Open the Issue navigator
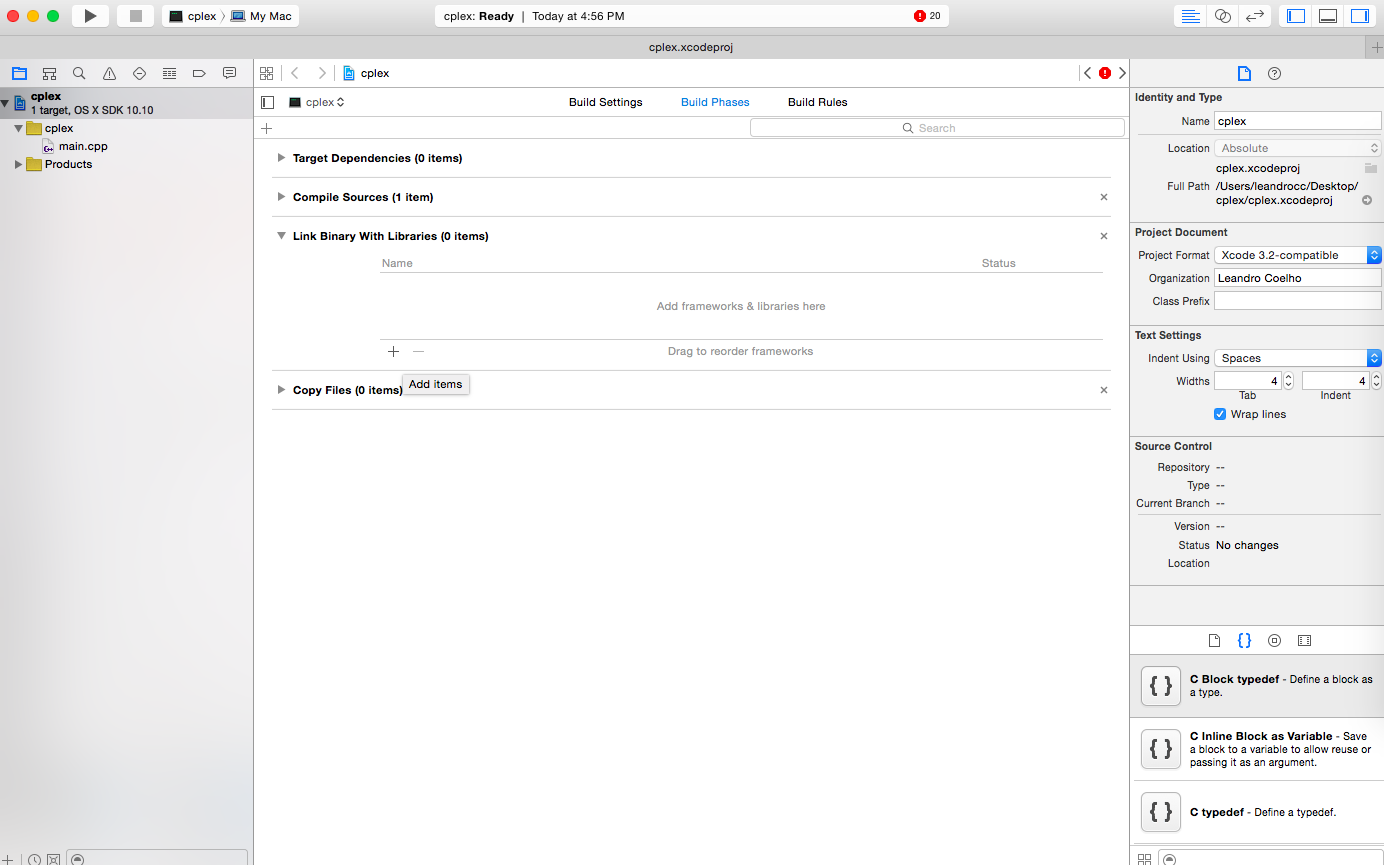The width and height of the screenshot is (1384, 865). click(x=109, y=73)
